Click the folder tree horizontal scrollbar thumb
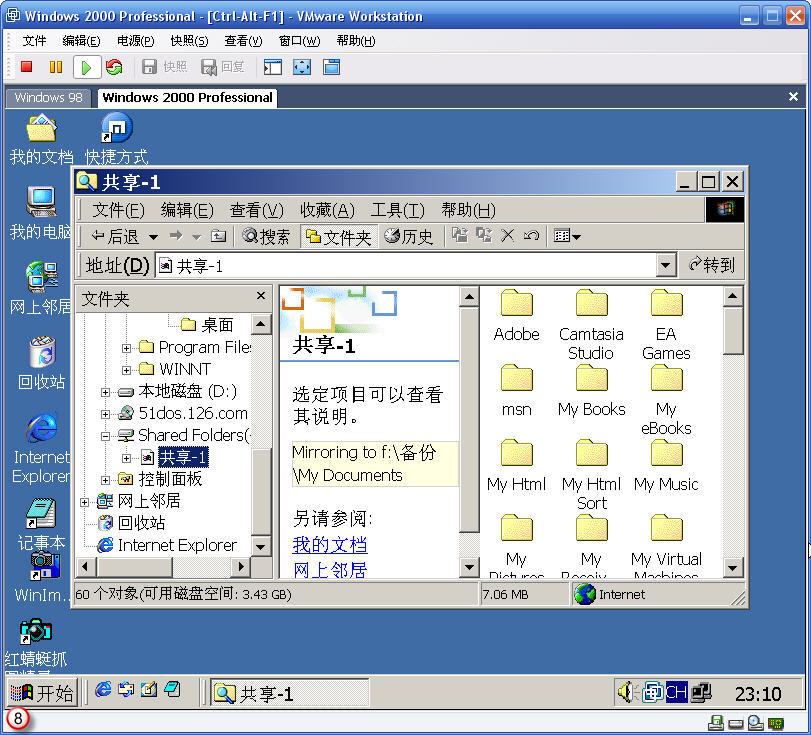The image size is (811, 735). (x=134, y=567)
